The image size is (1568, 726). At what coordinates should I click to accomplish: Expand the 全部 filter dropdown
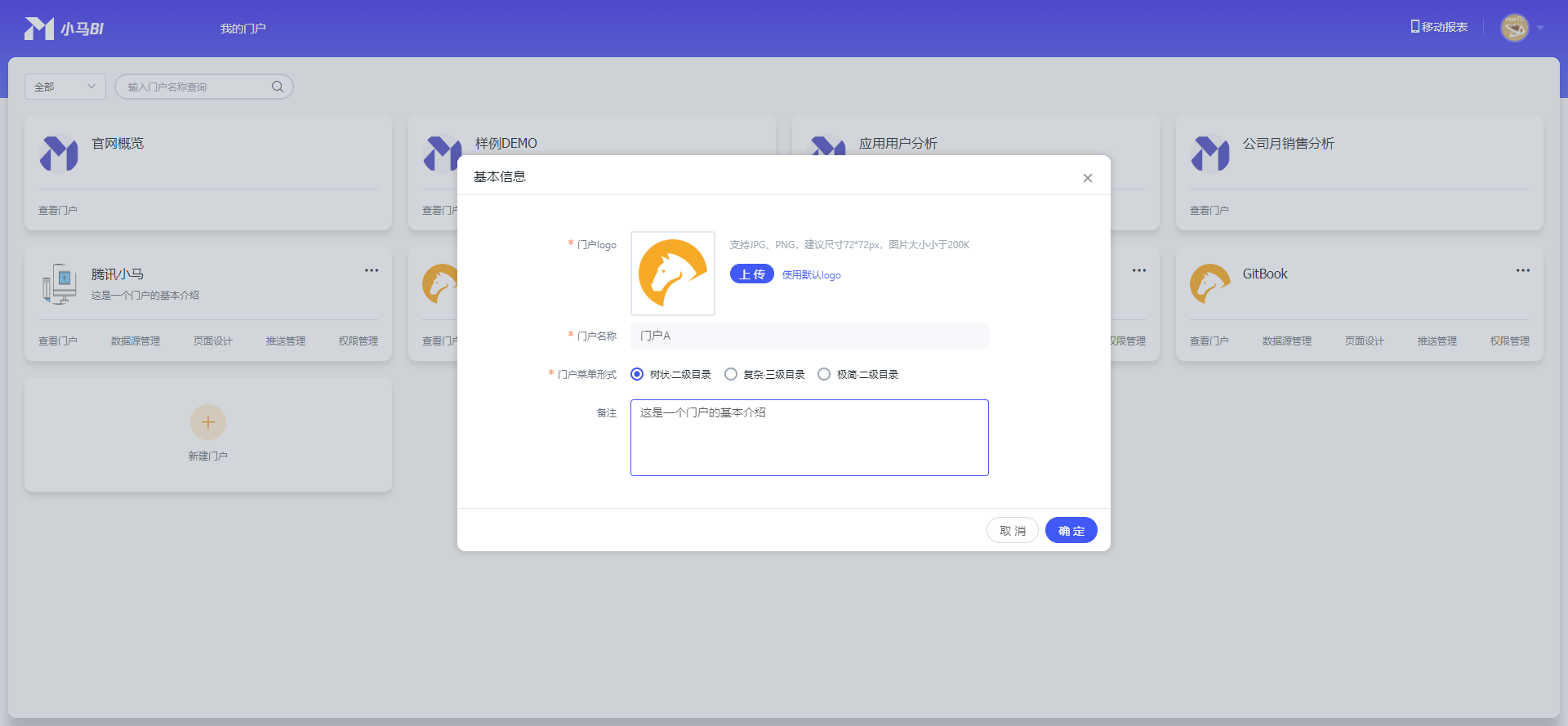click(x=65, y=87)
